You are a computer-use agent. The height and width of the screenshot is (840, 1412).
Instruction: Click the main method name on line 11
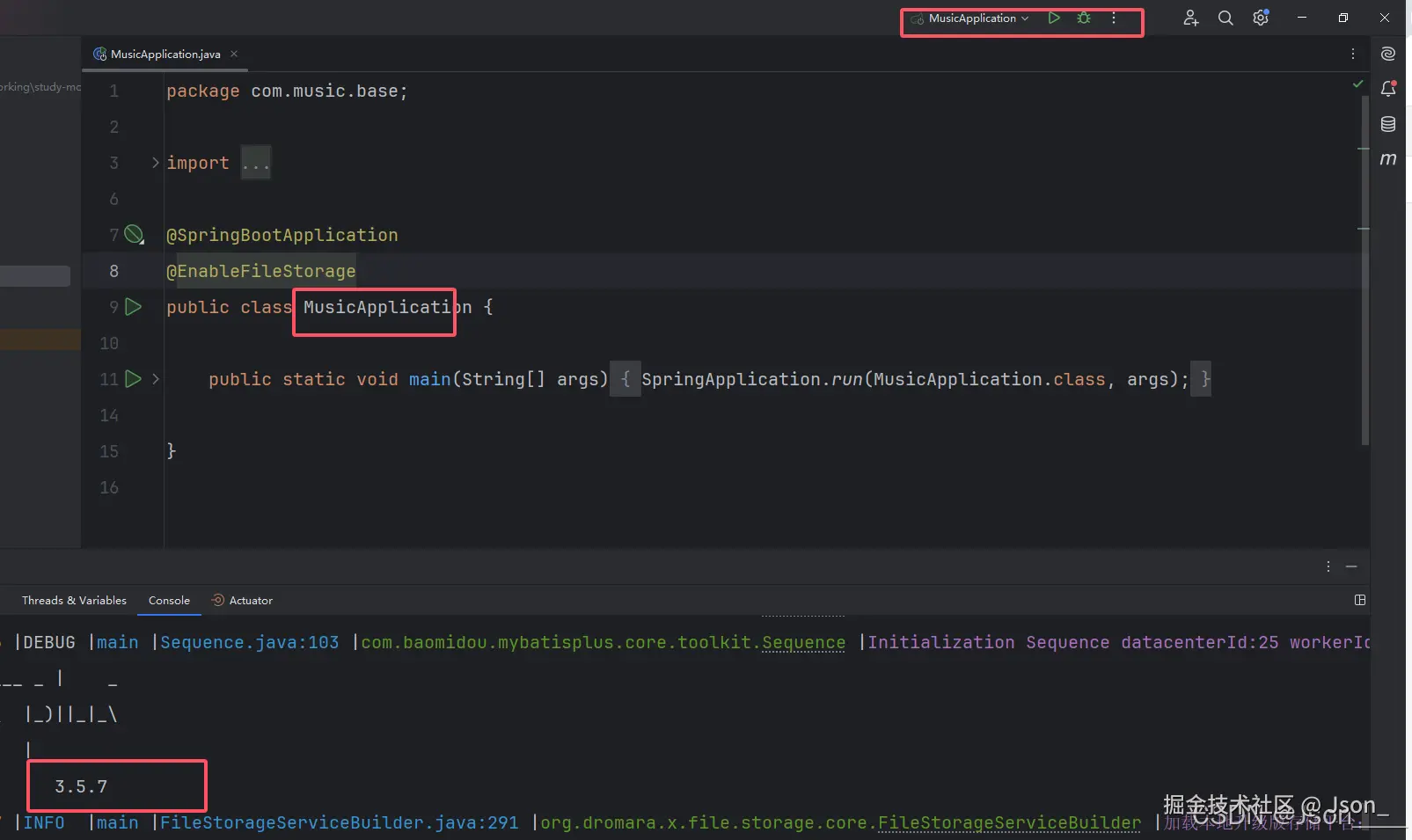tap(430, 379)
